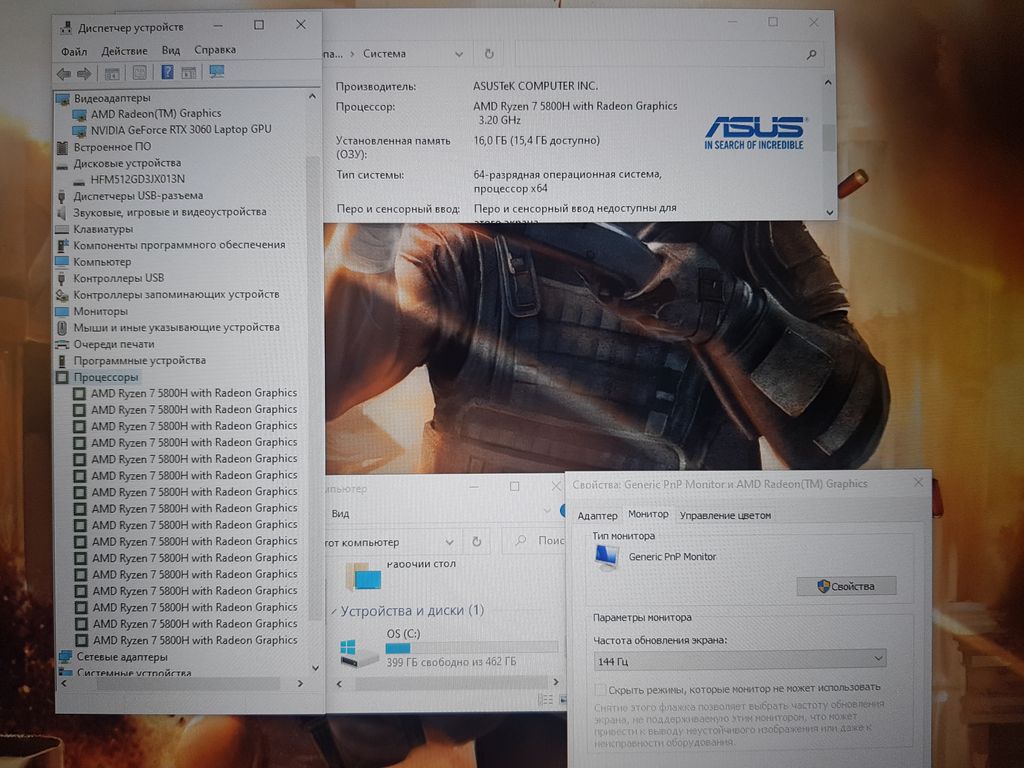Click the icon beside Видеоадаптеры
This screenshot has height=768, width=1024.
[63, 99]
